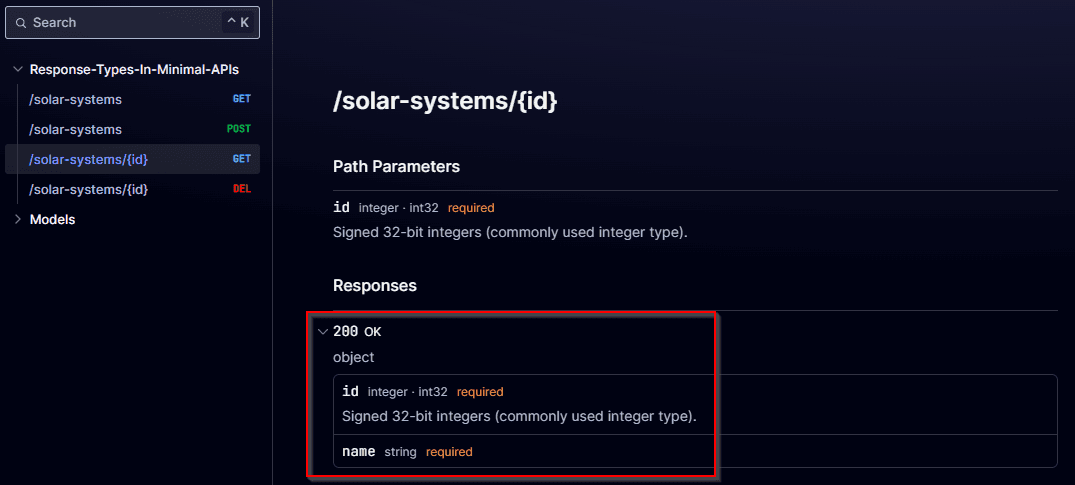Select the highlighted /solar-systems/{id} GET entry

pos(132,159)
